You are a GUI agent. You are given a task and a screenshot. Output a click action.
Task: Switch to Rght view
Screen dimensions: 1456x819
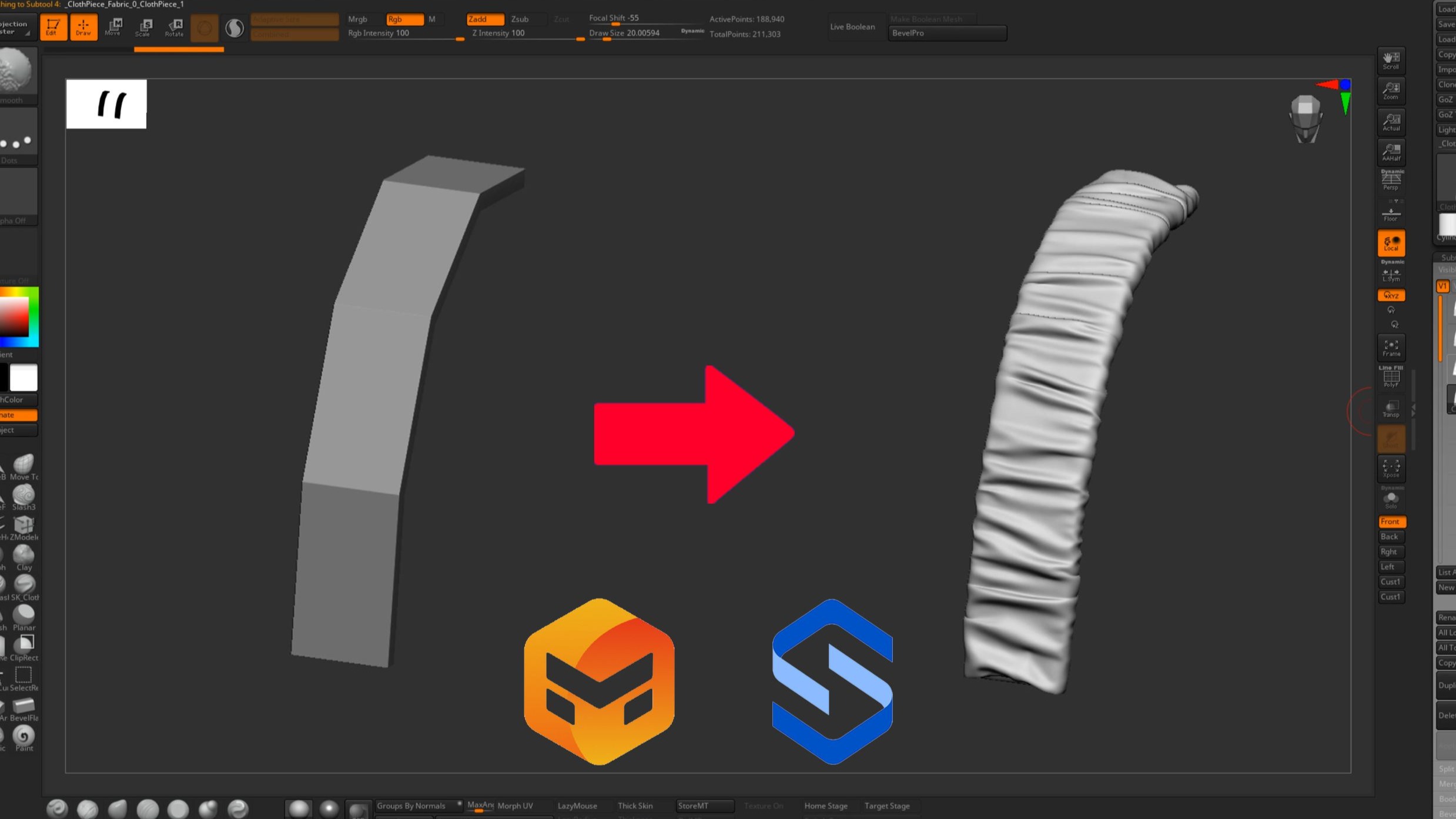coord(1391,551)
